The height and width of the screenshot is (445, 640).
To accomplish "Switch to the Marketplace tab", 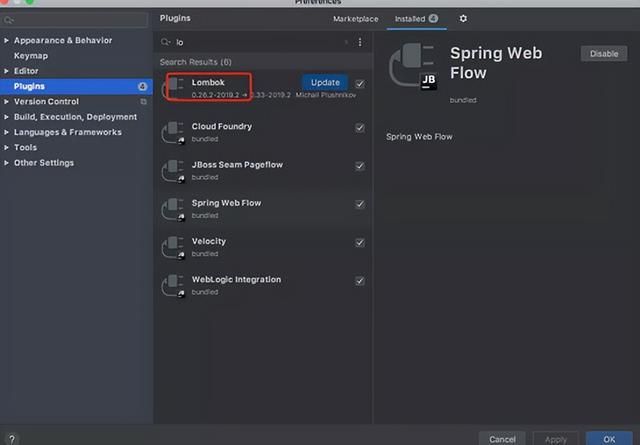I will tap(355, 19).
